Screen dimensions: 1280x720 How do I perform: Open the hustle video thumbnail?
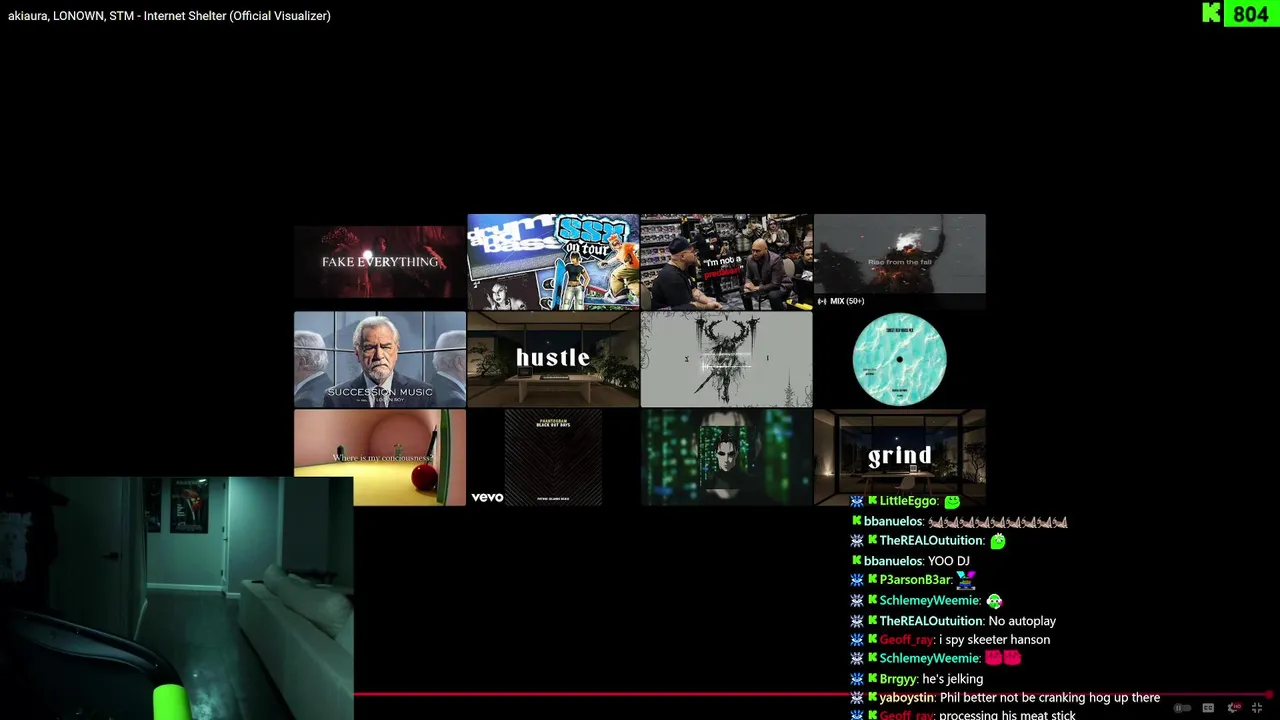[x=553, y=359]
